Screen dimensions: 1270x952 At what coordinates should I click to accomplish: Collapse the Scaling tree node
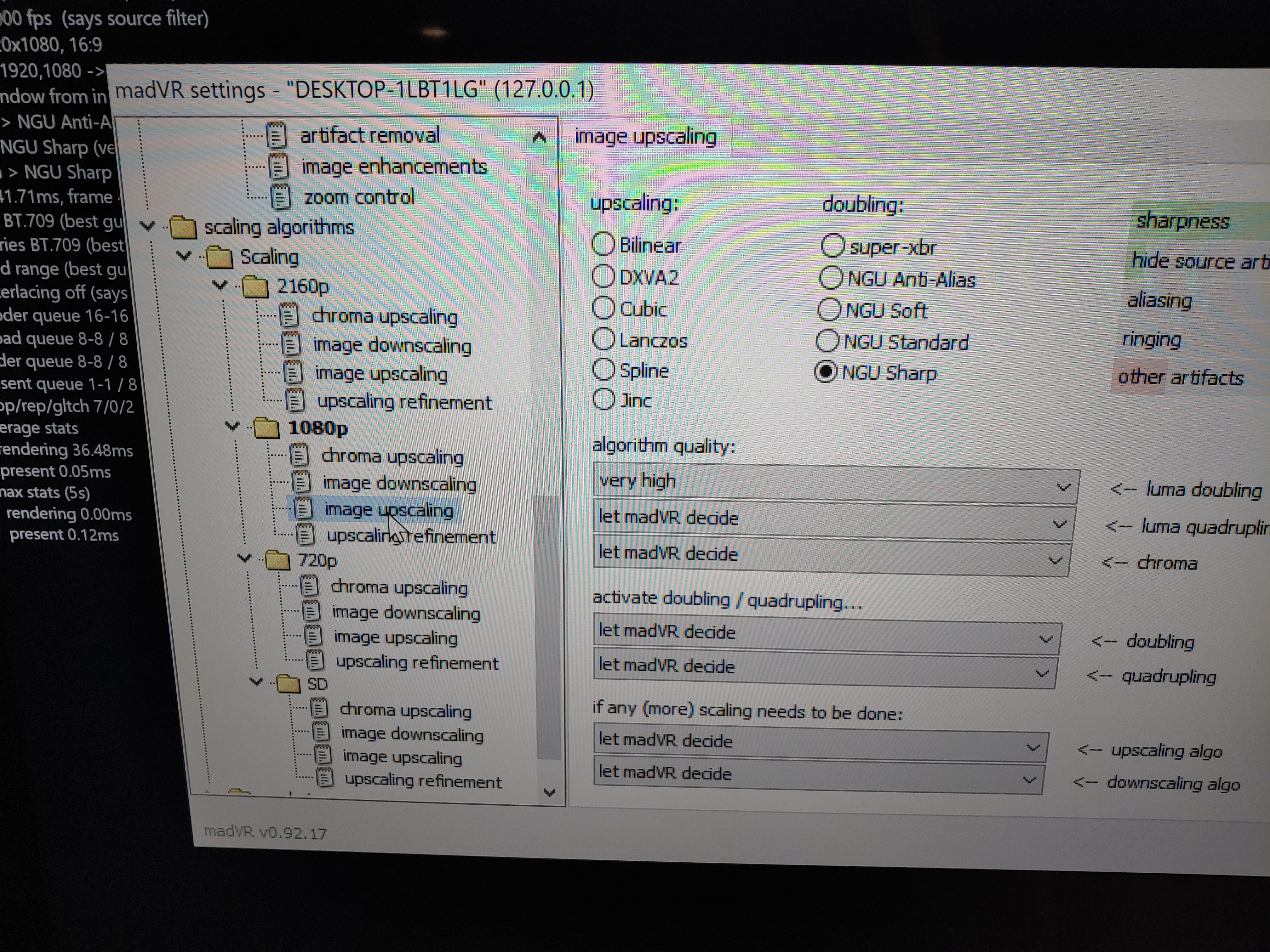[184, 255]
